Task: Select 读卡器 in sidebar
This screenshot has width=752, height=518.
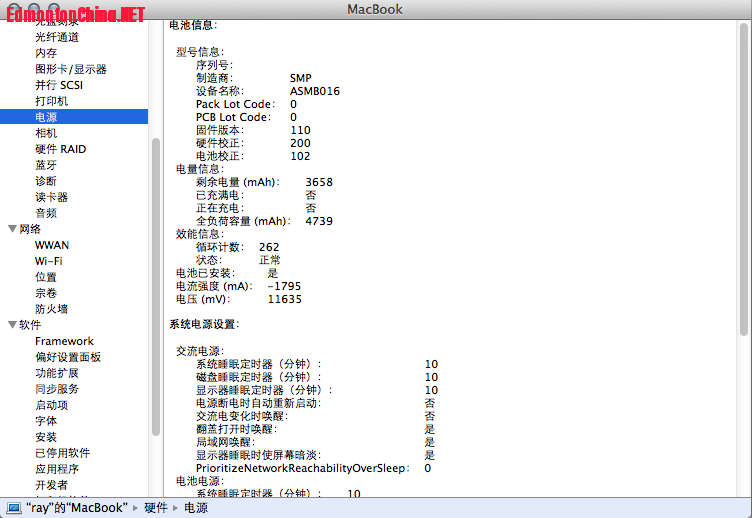Action: click(x=51, y=197)
